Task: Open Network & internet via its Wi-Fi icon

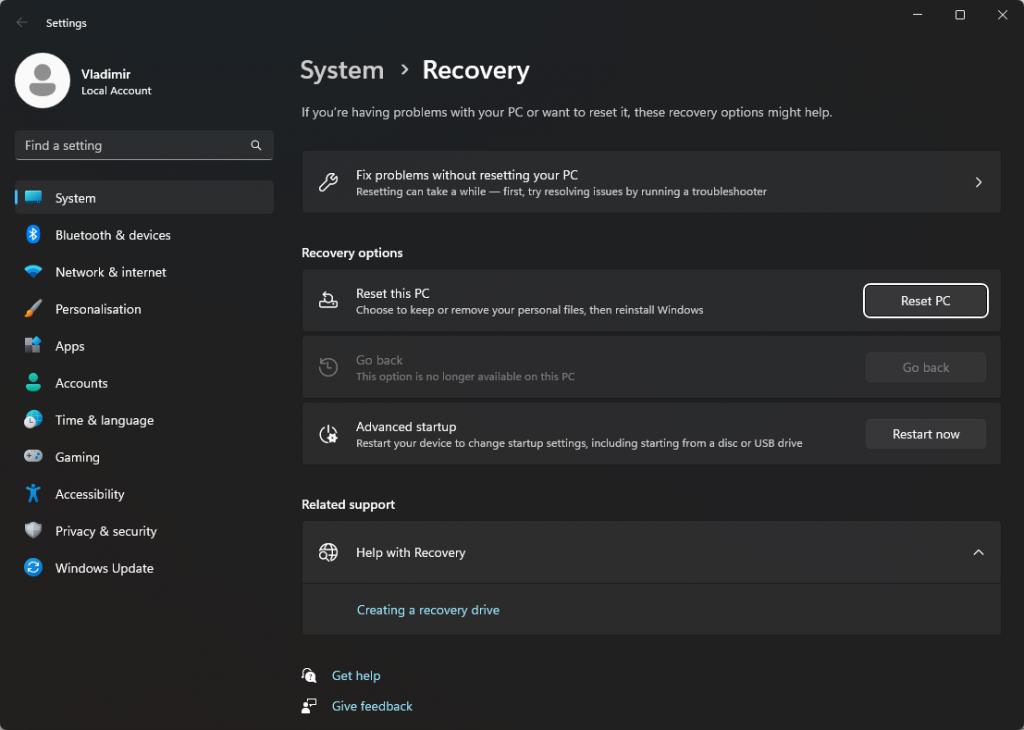Action: click(x=33, y=272)
